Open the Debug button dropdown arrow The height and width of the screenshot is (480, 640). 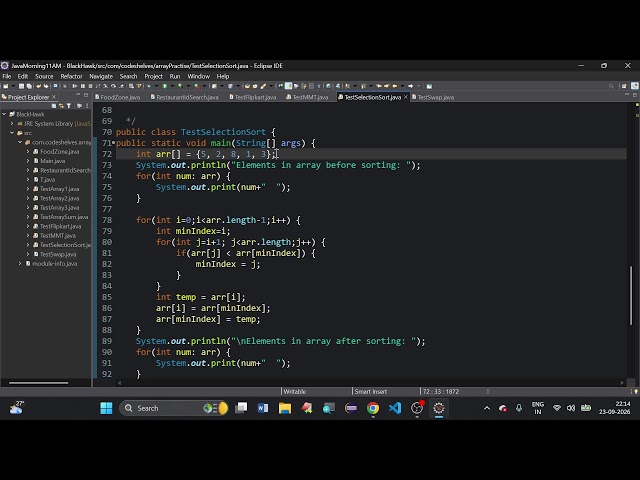click(x=156, y=86)
